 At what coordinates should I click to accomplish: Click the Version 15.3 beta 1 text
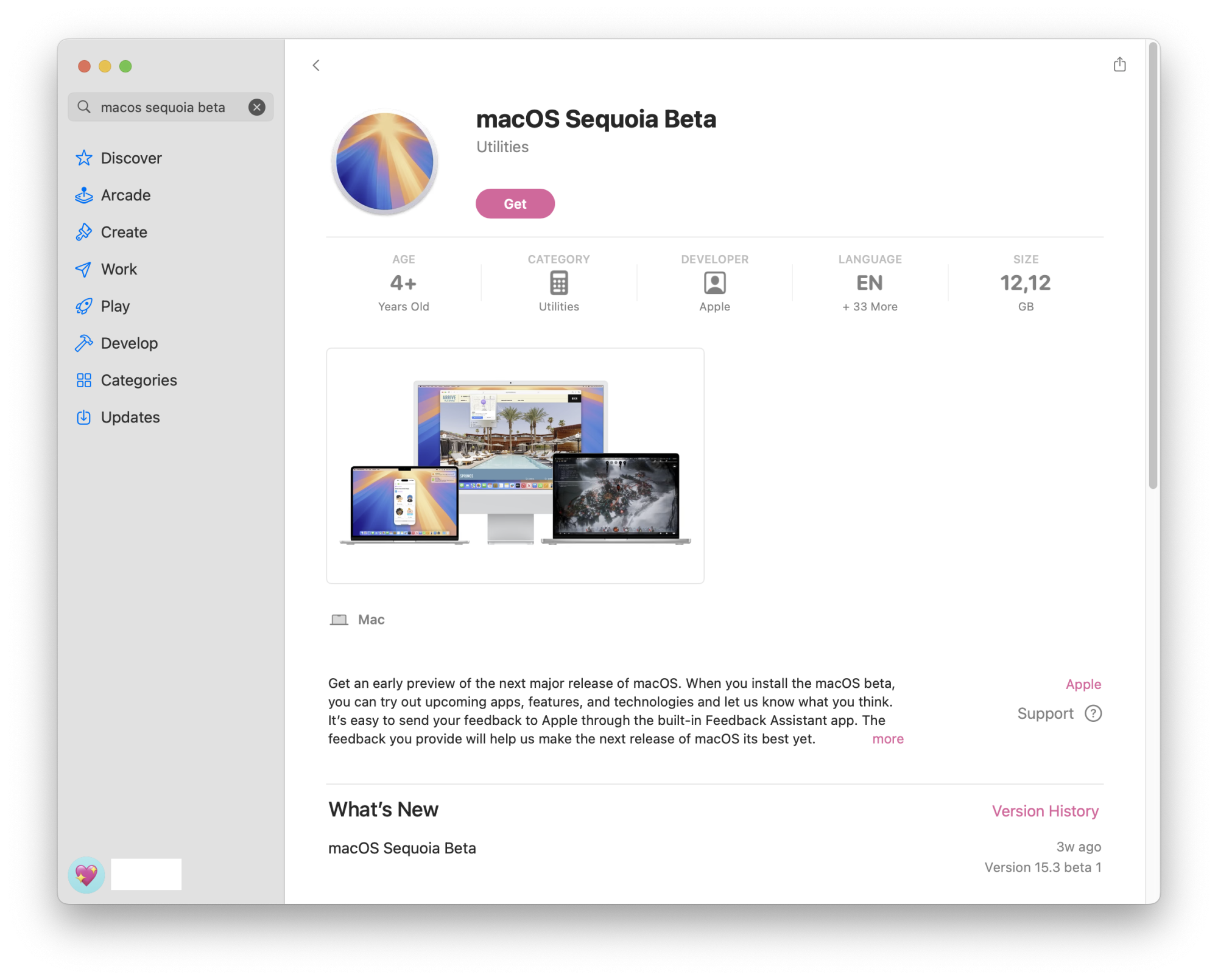(1043, 867)
